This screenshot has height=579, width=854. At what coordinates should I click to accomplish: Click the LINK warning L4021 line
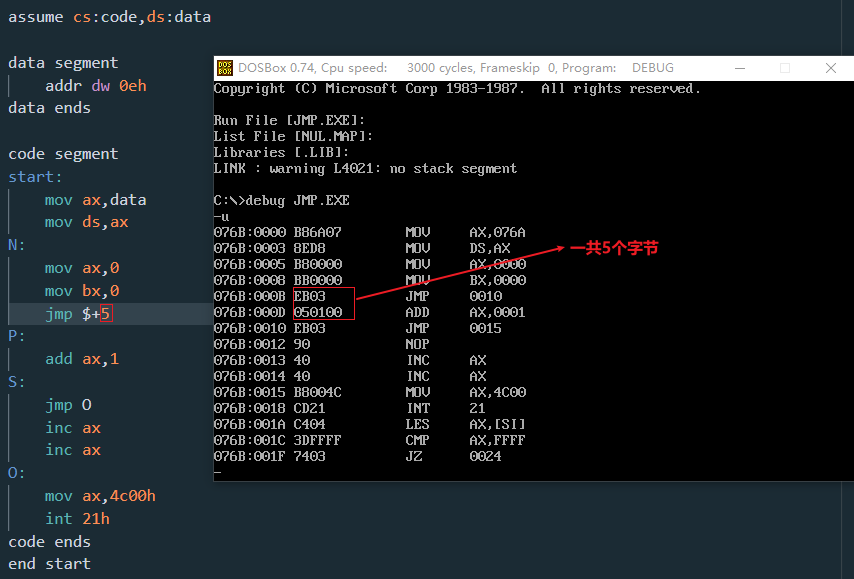[365, 168]
